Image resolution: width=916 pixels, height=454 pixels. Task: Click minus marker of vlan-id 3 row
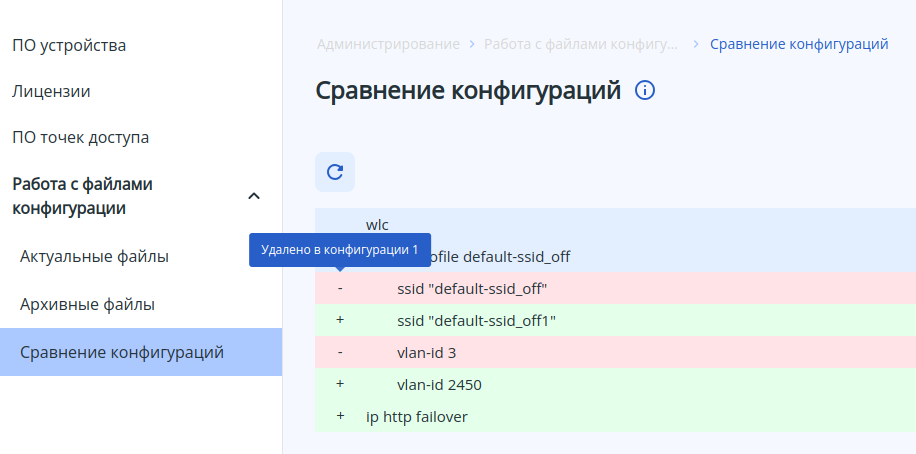coord(340,352)
